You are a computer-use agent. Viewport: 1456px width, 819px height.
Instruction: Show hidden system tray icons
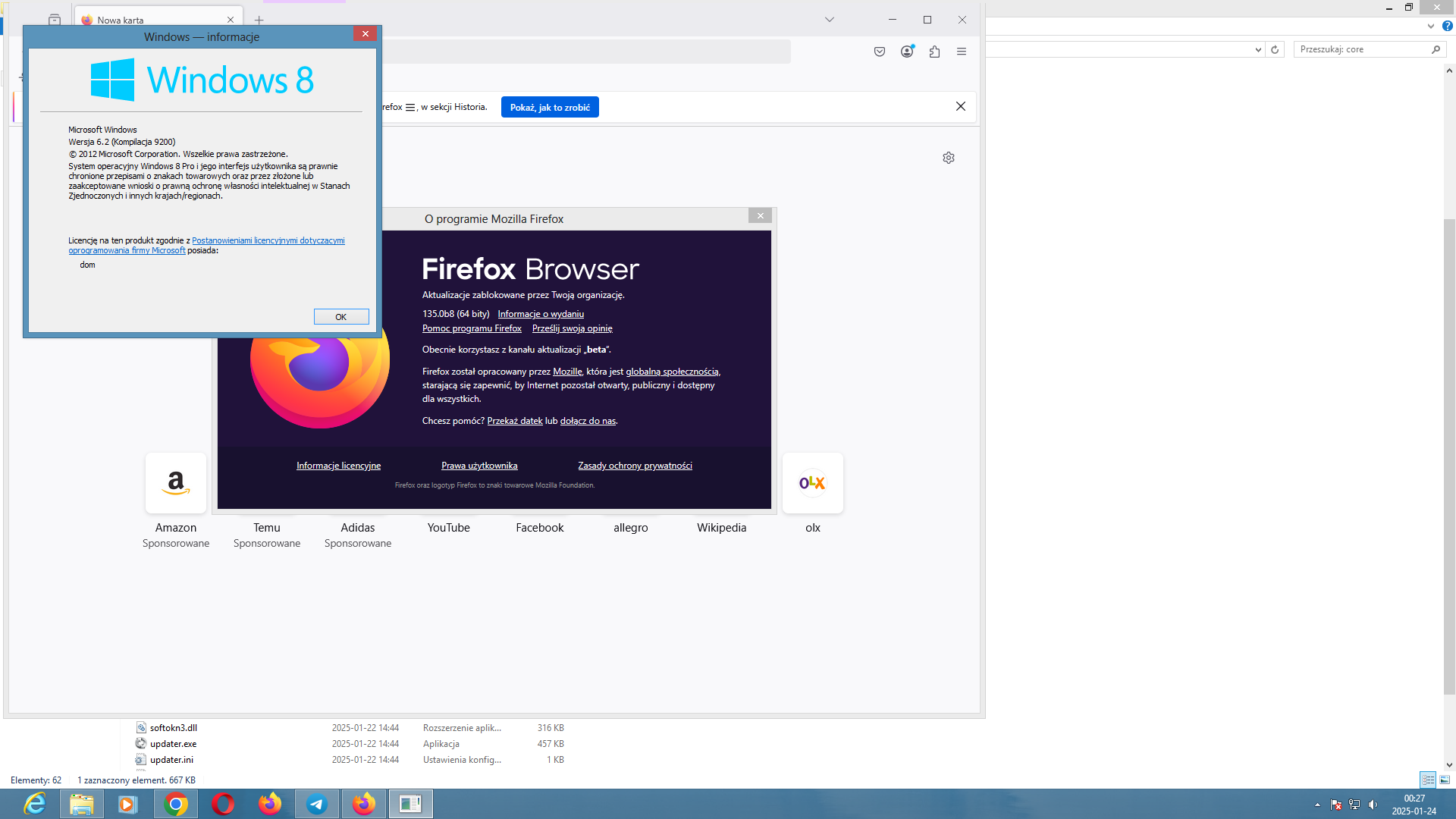tap(1317, 805)
